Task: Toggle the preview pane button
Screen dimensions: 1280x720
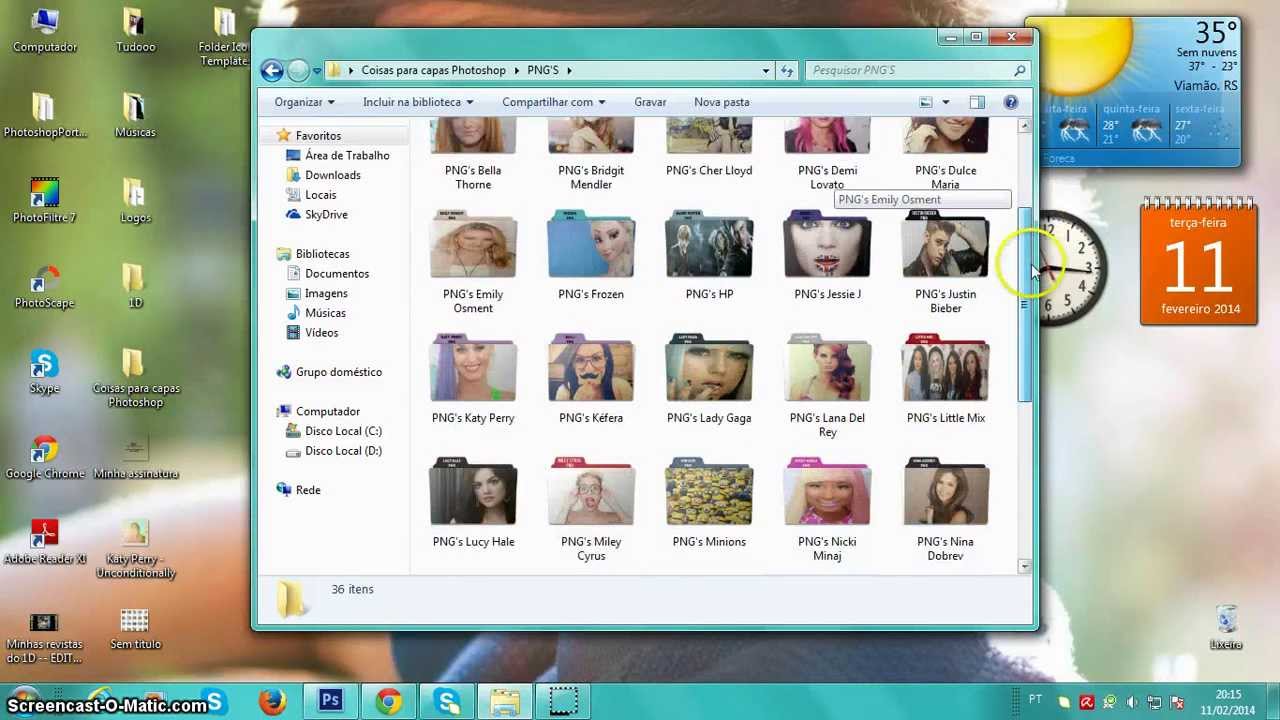Action: point(977,102)
